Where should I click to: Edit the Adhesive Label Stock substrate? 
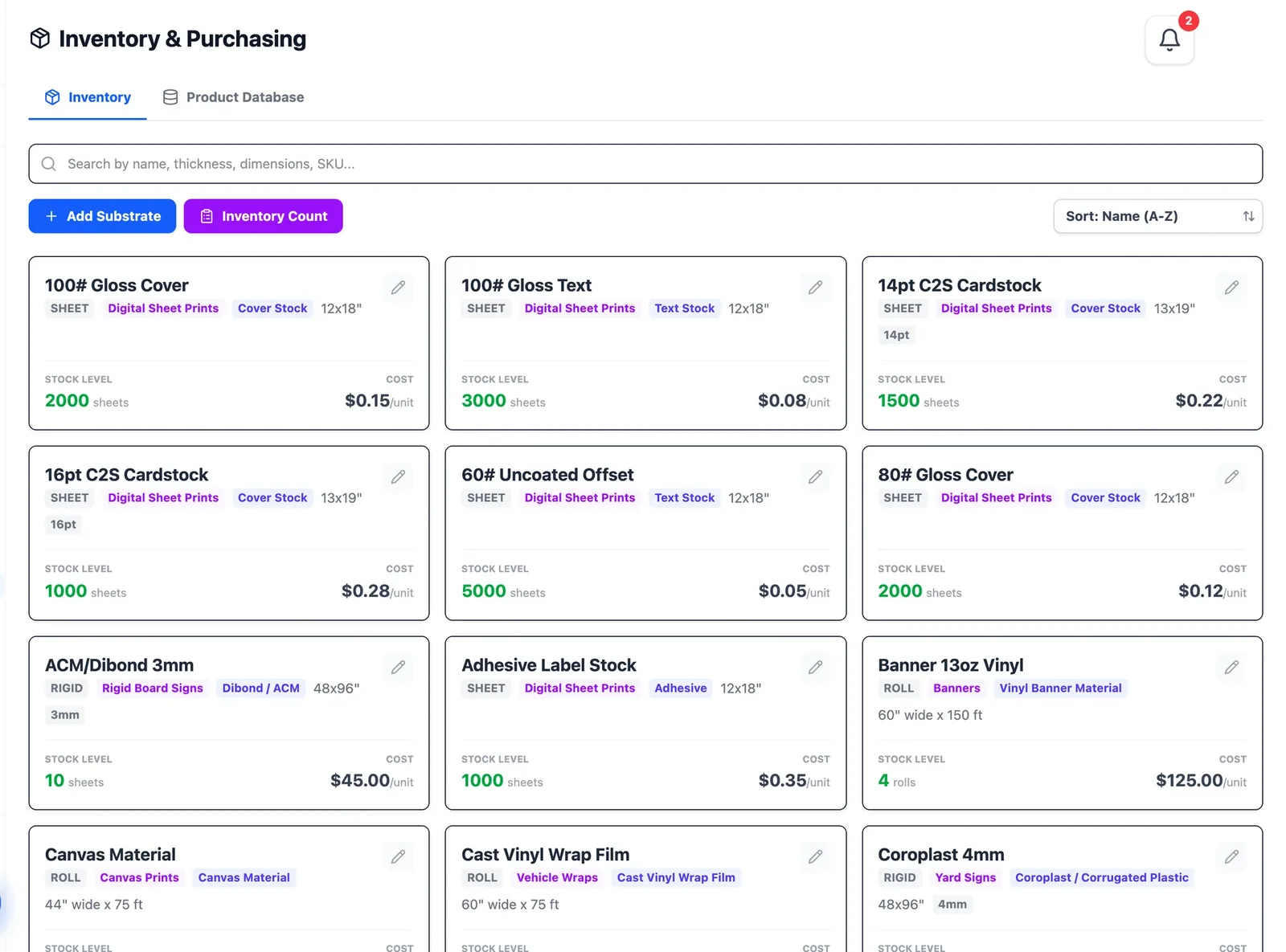click(x=815, y=668)
